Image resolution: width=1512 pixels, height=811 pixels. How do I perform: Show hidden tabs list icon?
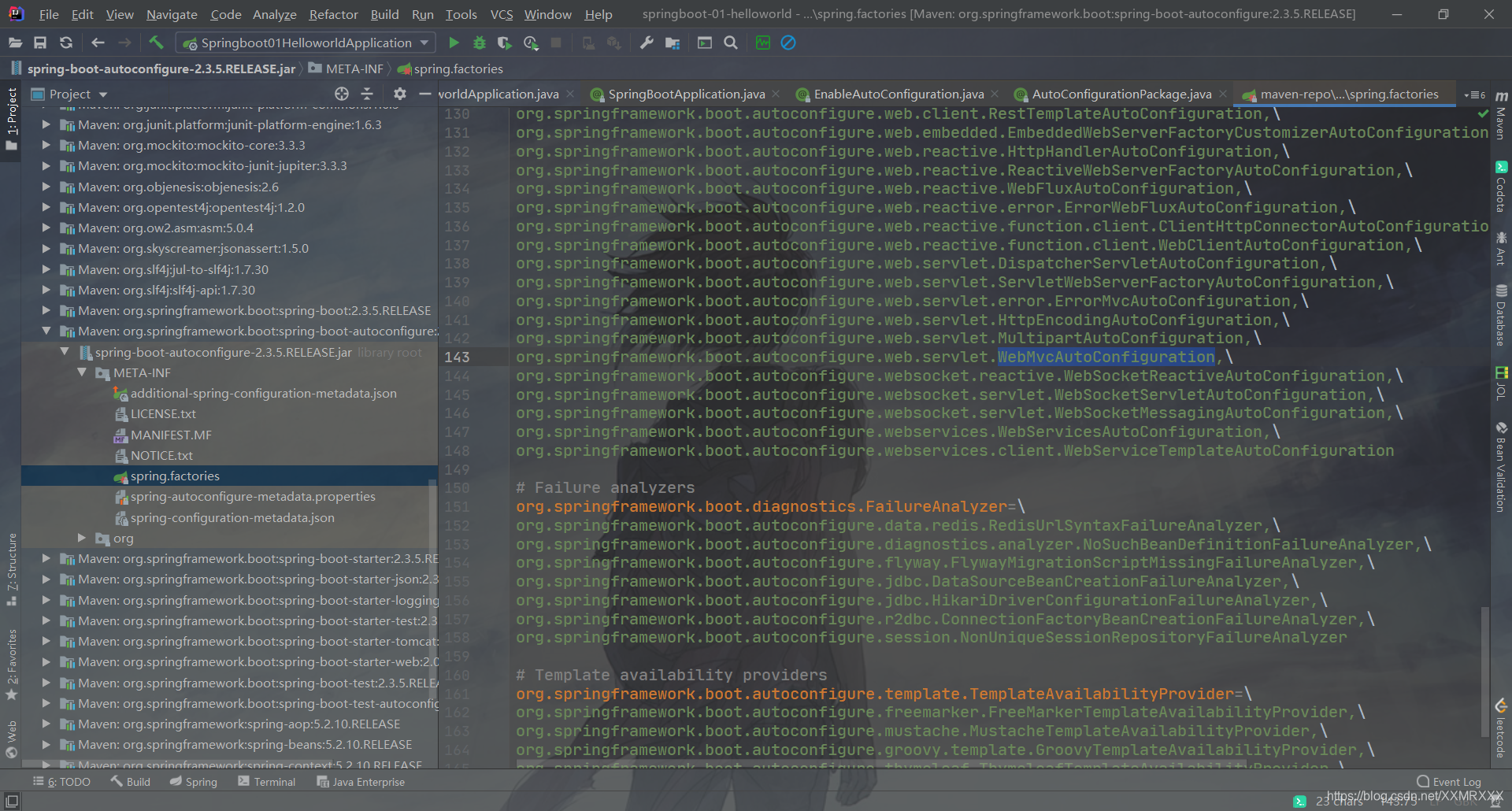[1474, 94]
